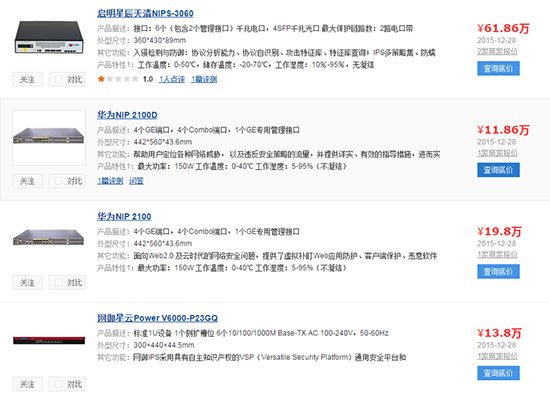Click the ¥13.8万 price text
Viewport: 550px width, 393px height.
pyautogui.click(x=499, y=333)
